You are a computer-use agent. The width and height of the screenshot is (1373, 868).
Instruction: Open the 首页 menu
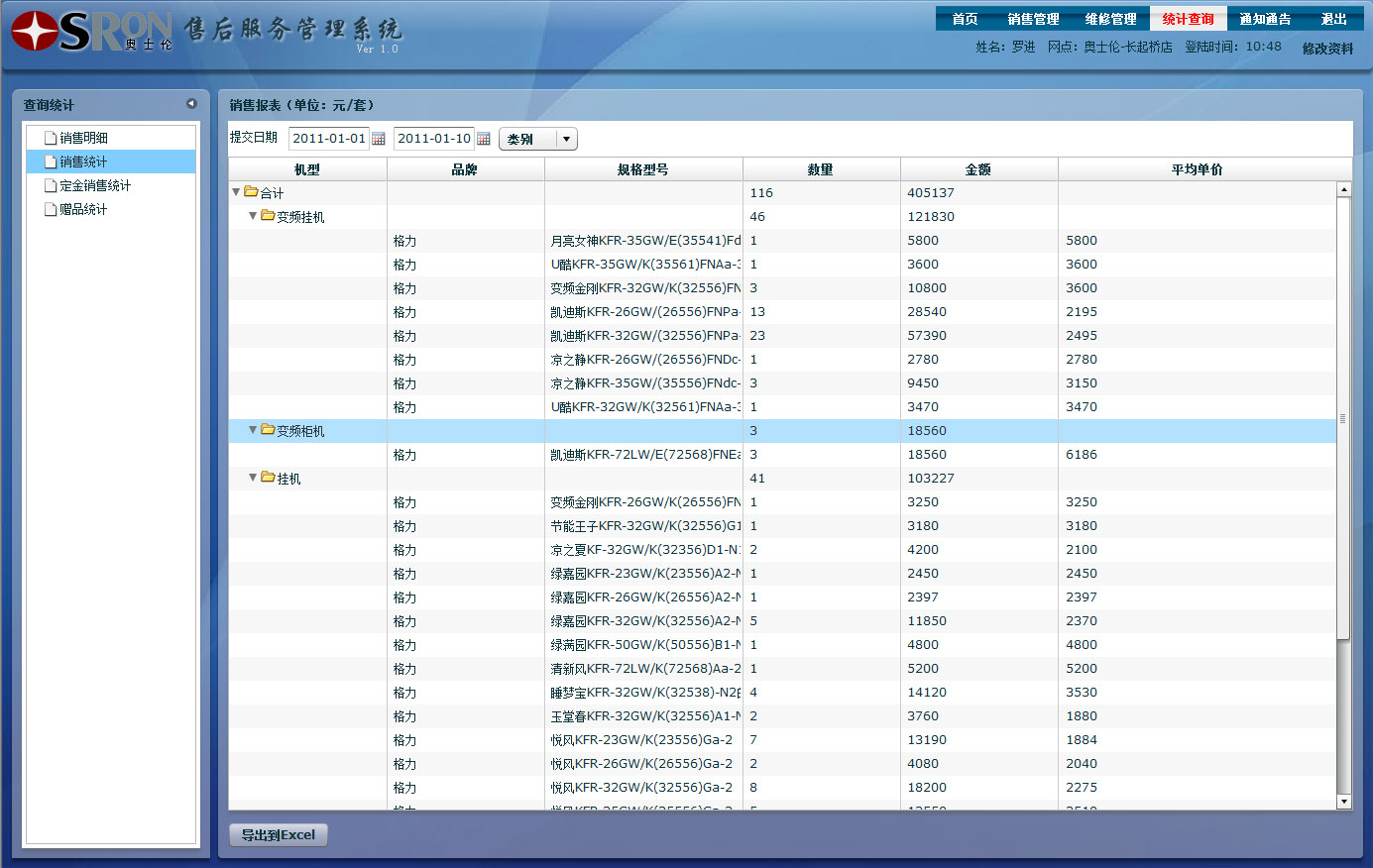pos(965,19)
